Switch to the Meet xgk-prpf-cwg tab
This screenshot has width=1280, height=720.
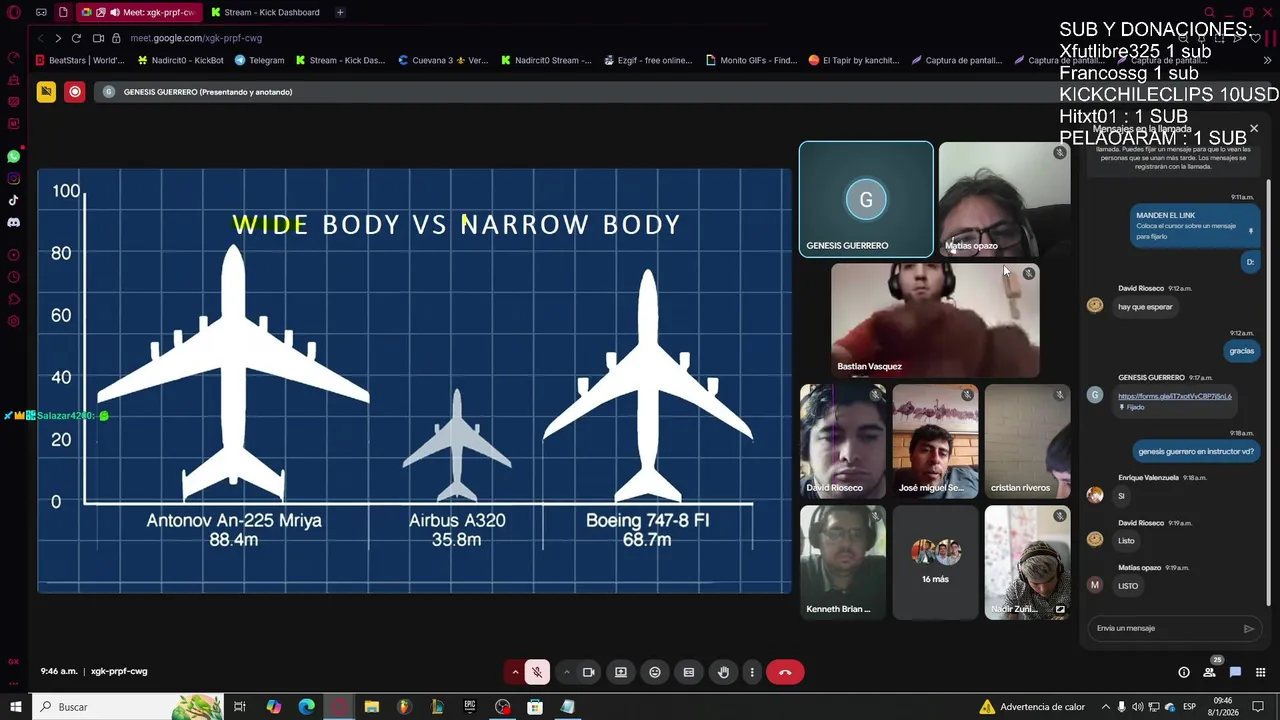pyautogui.click(x=140, y=12)
